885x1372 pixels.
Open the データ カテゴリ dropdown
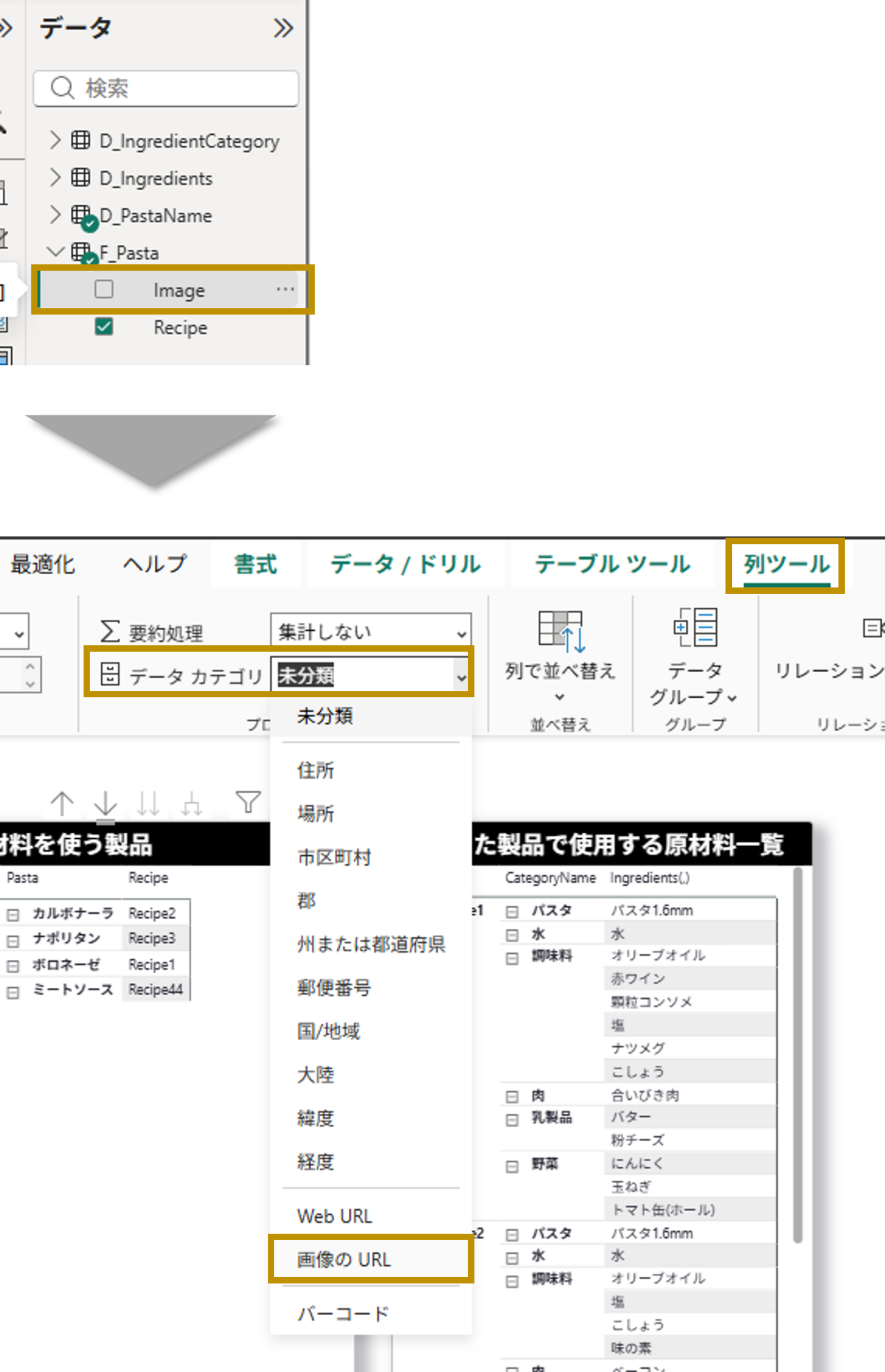point(371,676)
